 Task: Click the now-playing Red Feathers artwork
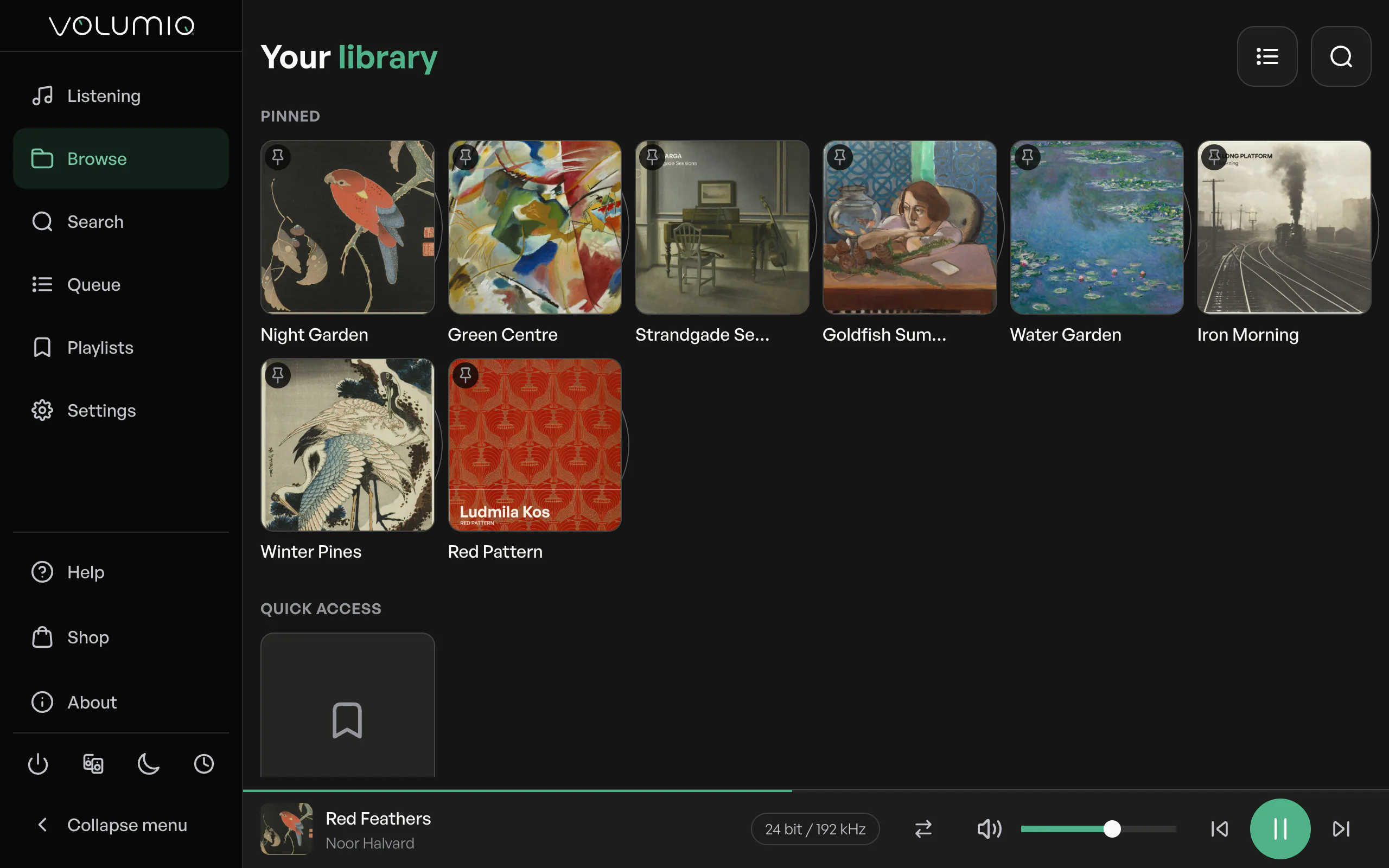[x=286, y=828]
